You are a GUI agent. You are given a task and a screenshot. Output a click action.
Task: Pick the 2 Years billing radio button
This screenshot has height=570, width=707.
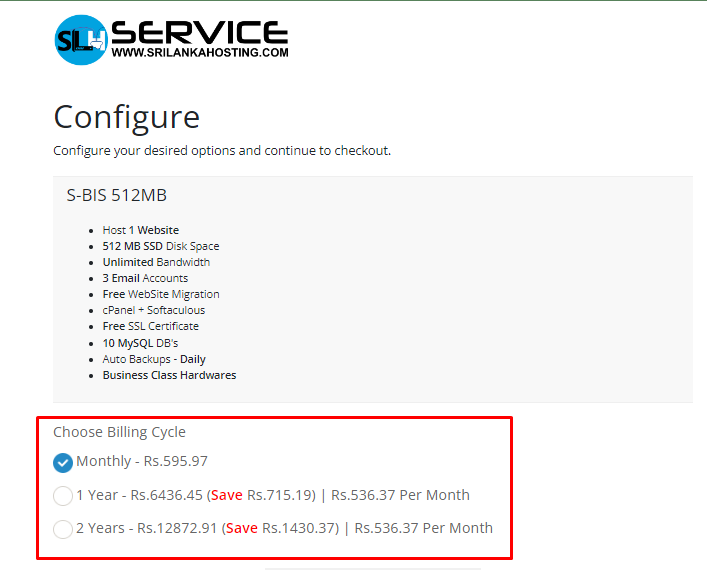coord(63,528)
